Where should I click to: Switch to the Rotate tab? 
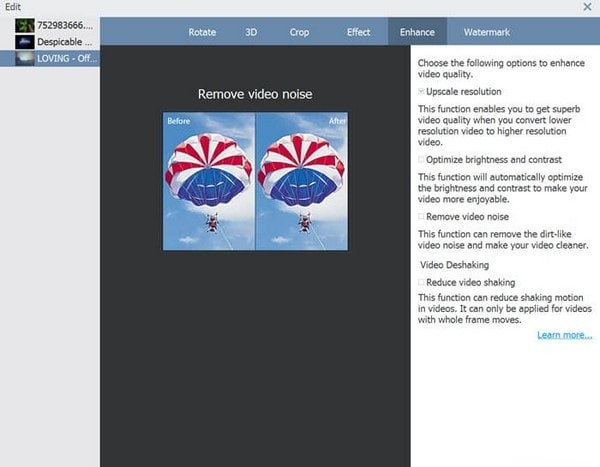tap(202, 32)
